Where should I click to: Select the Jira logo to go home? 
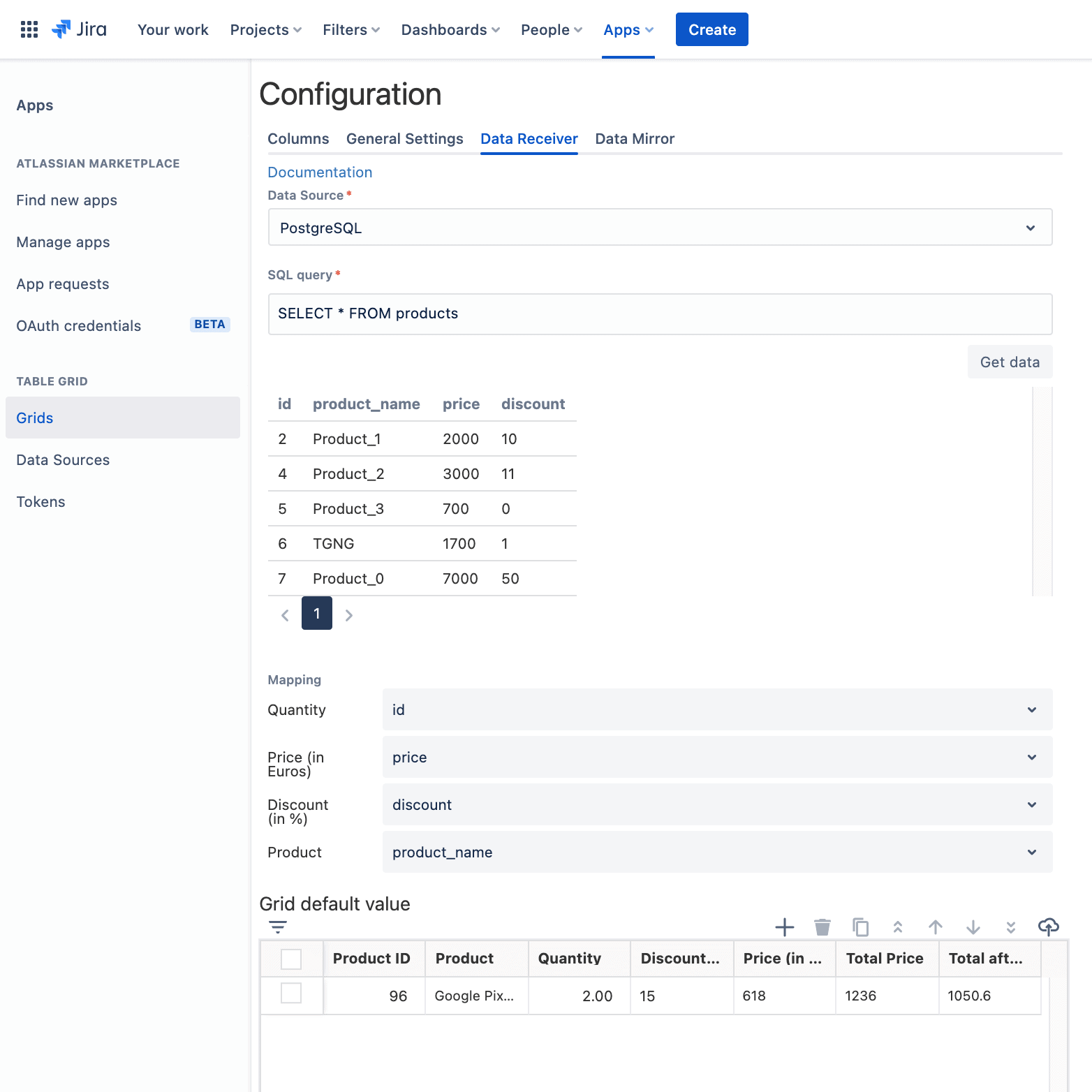coord(79,29)
